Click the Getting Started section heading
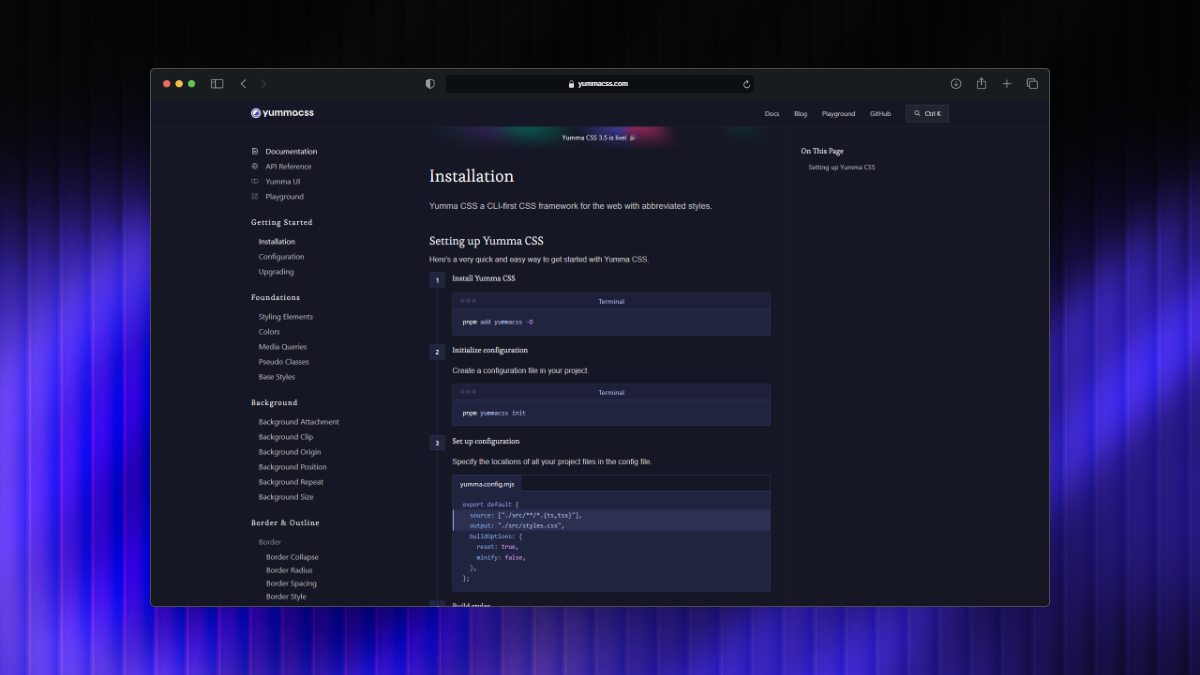 click(x=282, y=222)
